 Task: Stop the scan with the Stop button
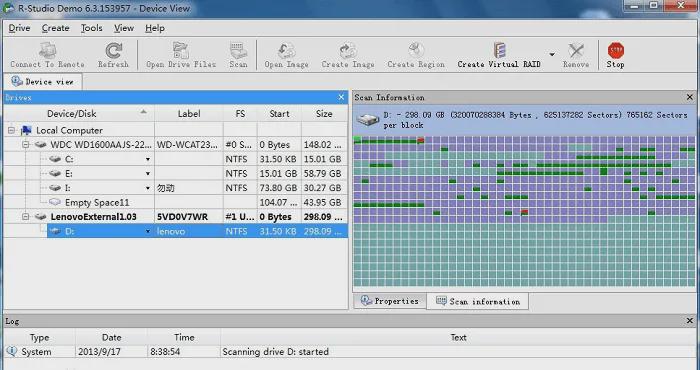pyautogui.click(x=615, y=55)
